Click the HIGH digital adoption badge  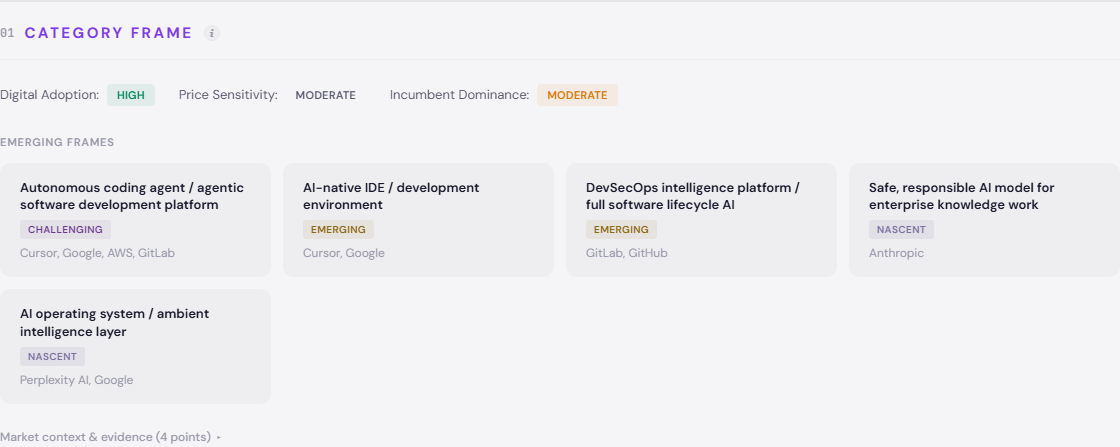[130, 95]
